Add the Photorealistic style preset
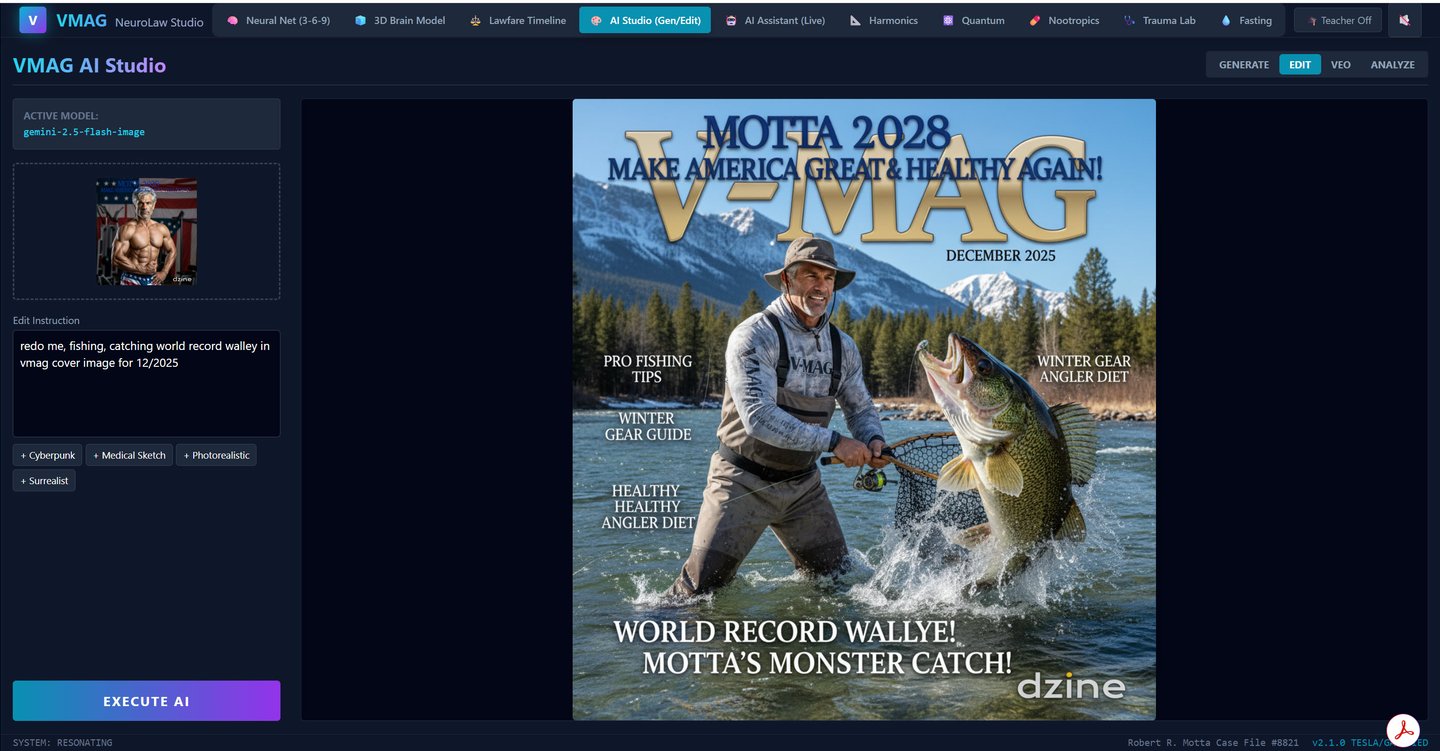 (216, 455)
